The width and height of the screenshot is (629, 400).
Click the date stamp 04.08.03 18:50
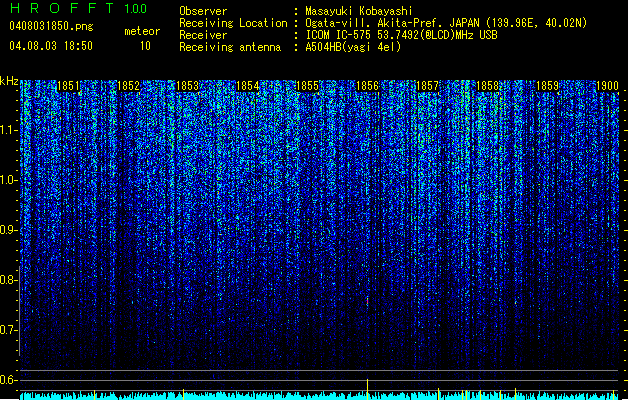(51, 46)
